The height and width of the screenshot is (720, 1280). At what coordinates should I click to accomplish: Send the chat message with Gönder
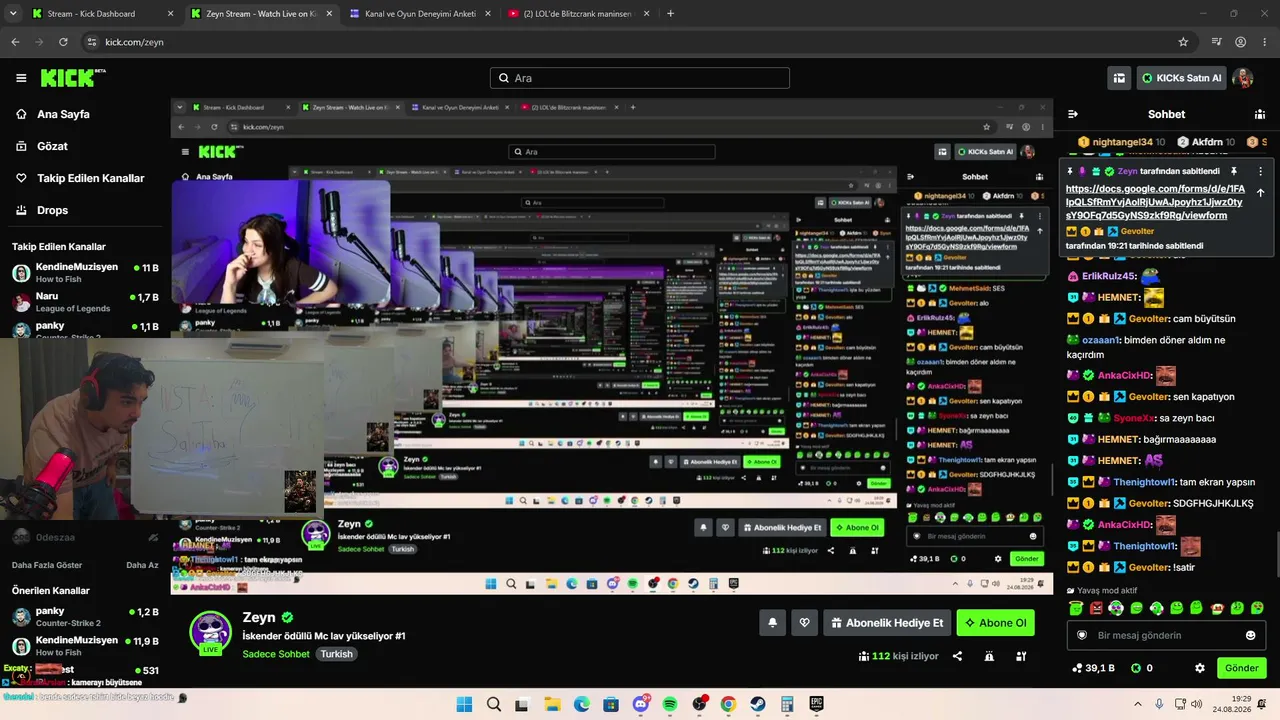click(x=1241, y=668)
